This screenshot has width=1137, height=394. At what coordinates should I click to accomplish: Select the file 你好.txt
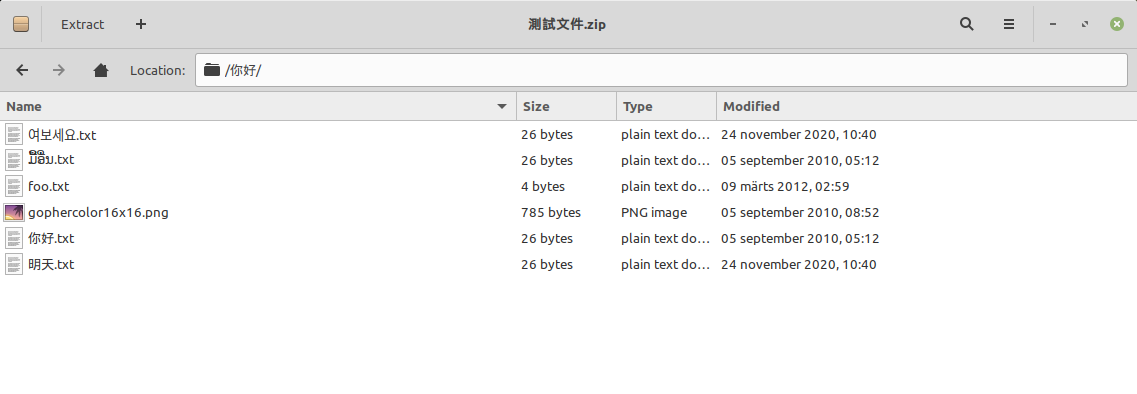51,239
